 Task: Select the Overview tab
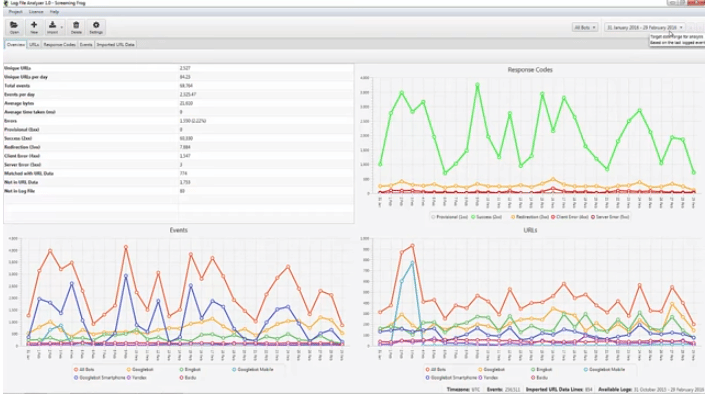coord(16,45)
